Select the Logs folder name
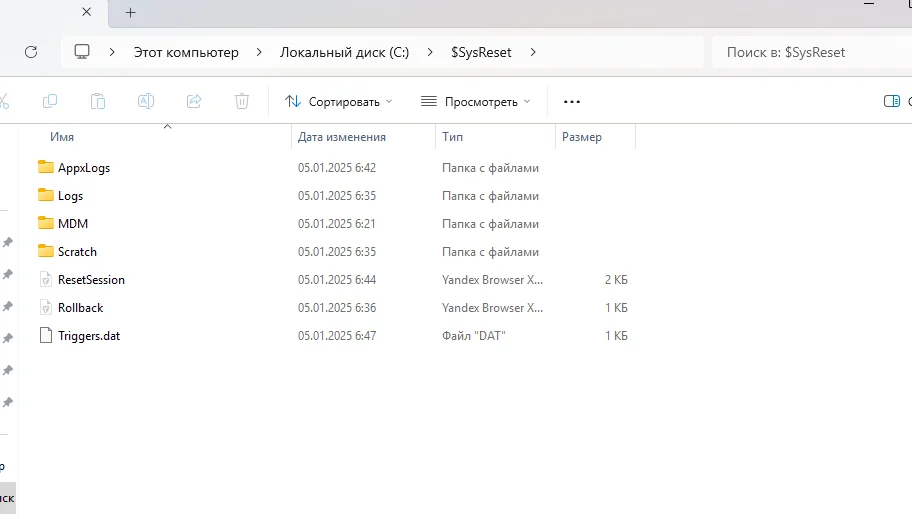912x519 pixels. pyautogui.click(x=70, y=196)
